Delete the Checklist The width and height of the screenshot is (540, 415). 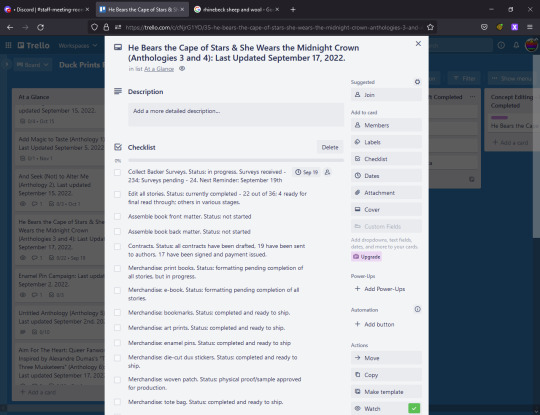click(330, 147)
